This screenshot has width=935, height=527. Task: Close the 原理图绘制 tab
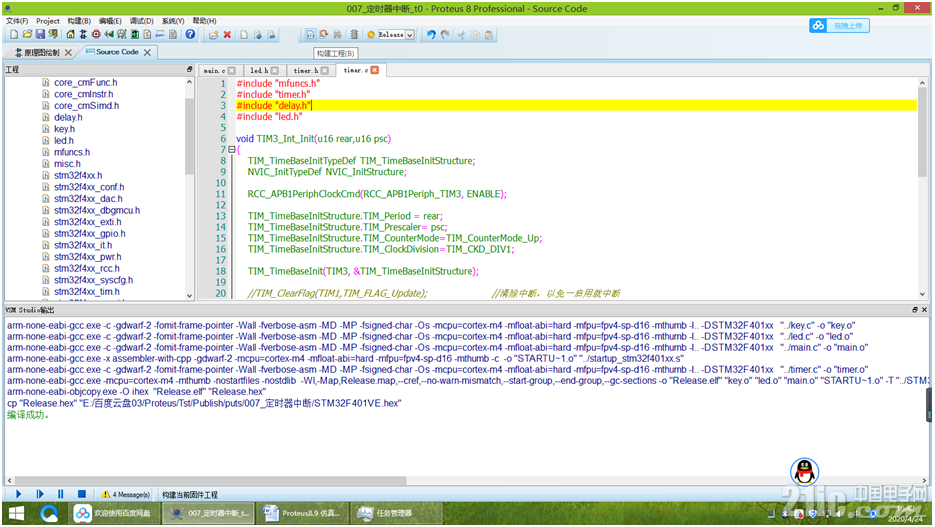tap(68, 52)
